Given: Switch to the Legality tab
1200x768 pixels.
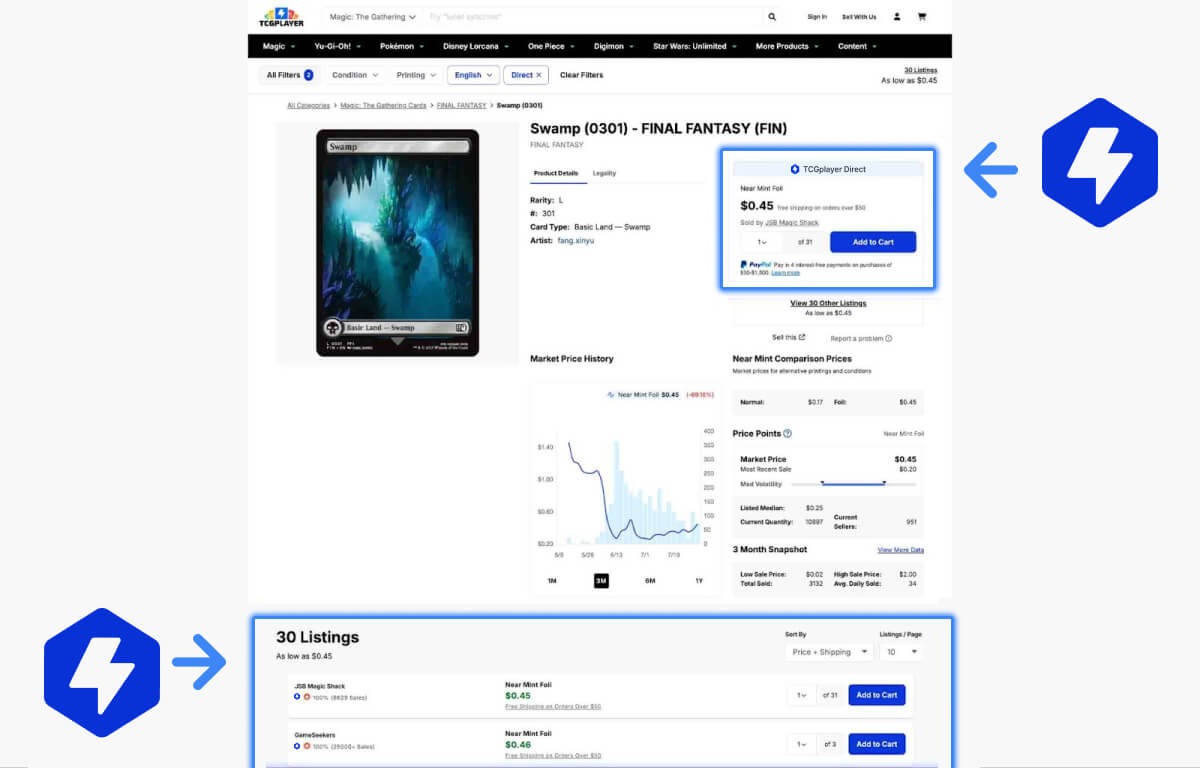Looking at the screenshot, I should pos(604,173).
